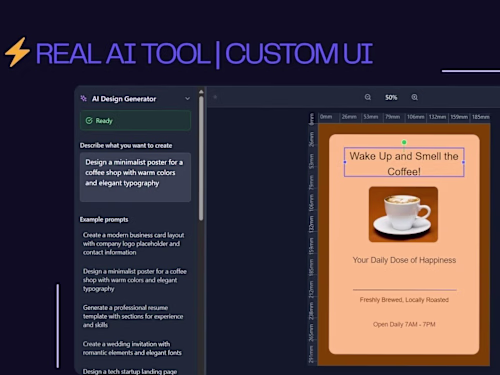Click the right resize handle of headline box

coord(463,162)
